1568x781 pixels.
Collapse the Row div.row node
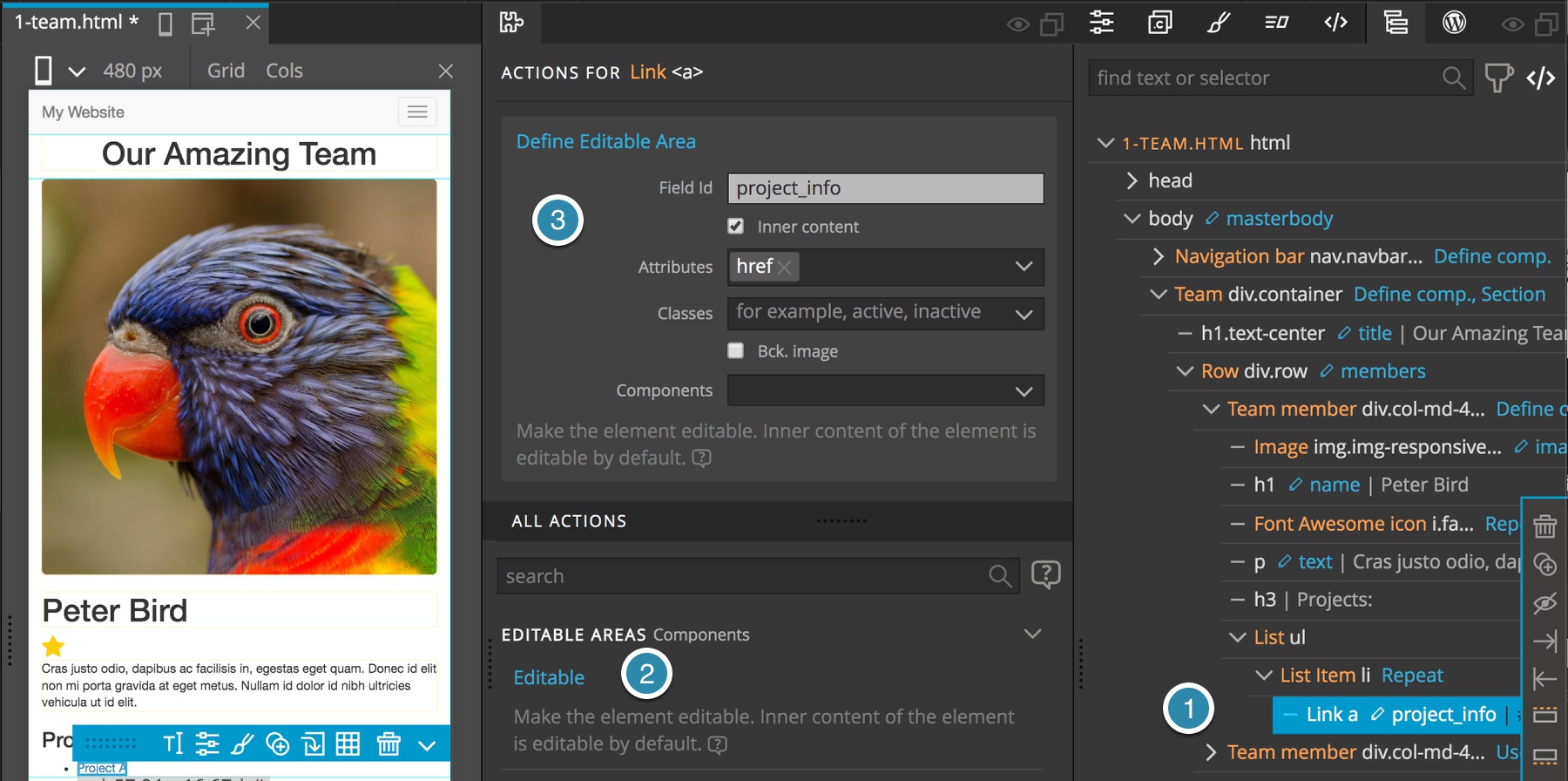1185,371
